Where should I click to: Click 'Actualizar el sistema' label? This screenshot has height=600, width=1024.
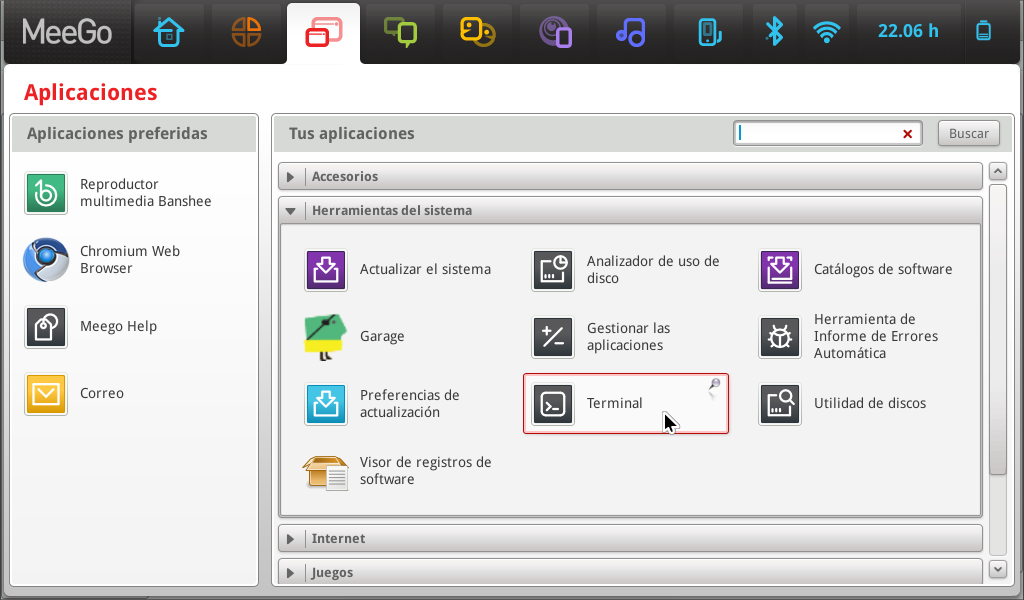[x=425, y=269]
